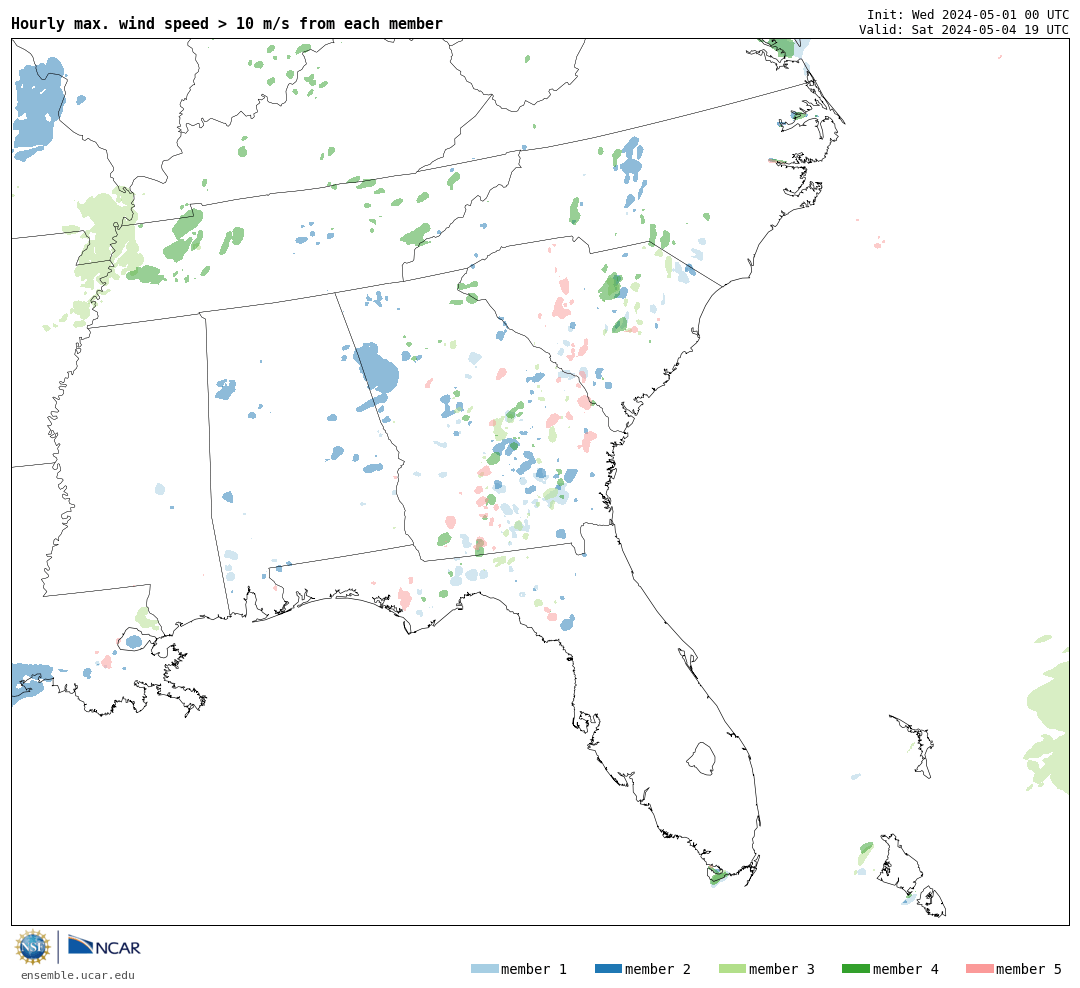Click the member 1 light-blue legend swatch
Screen dimensions: 1080x988
tap(484, 969)
